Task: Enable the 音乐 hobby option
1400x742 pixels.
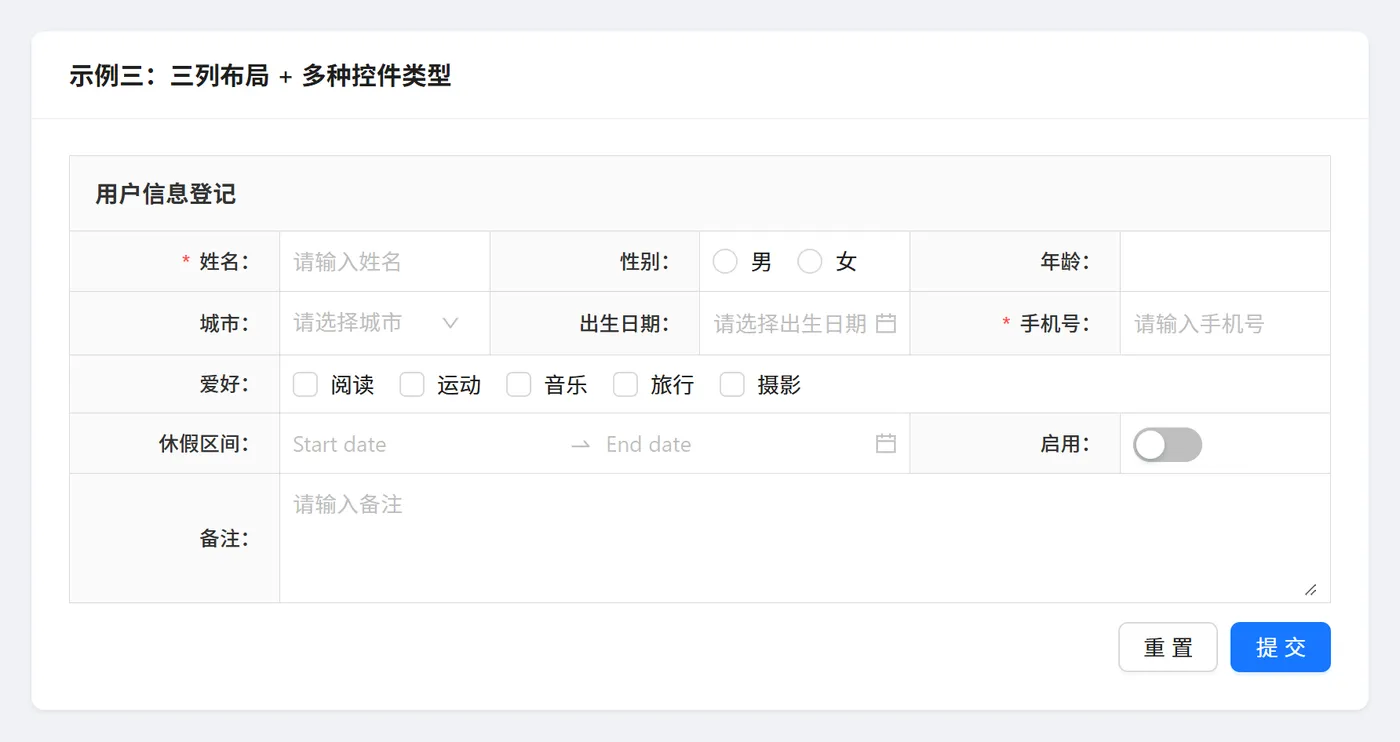Action: tap(518, 385)
